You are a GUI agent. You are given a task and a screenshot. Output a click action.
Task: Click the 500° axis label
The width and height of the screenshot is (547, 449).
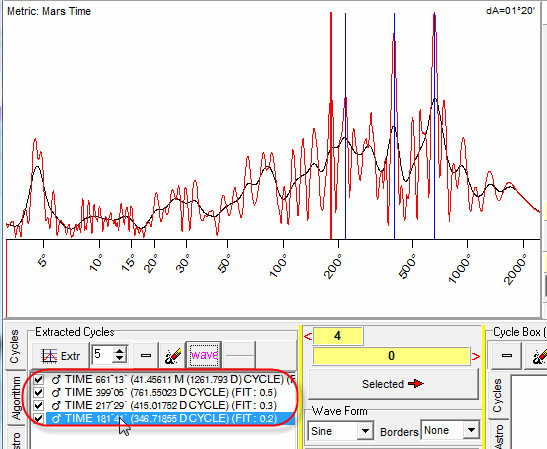click(x=407, y=267)
